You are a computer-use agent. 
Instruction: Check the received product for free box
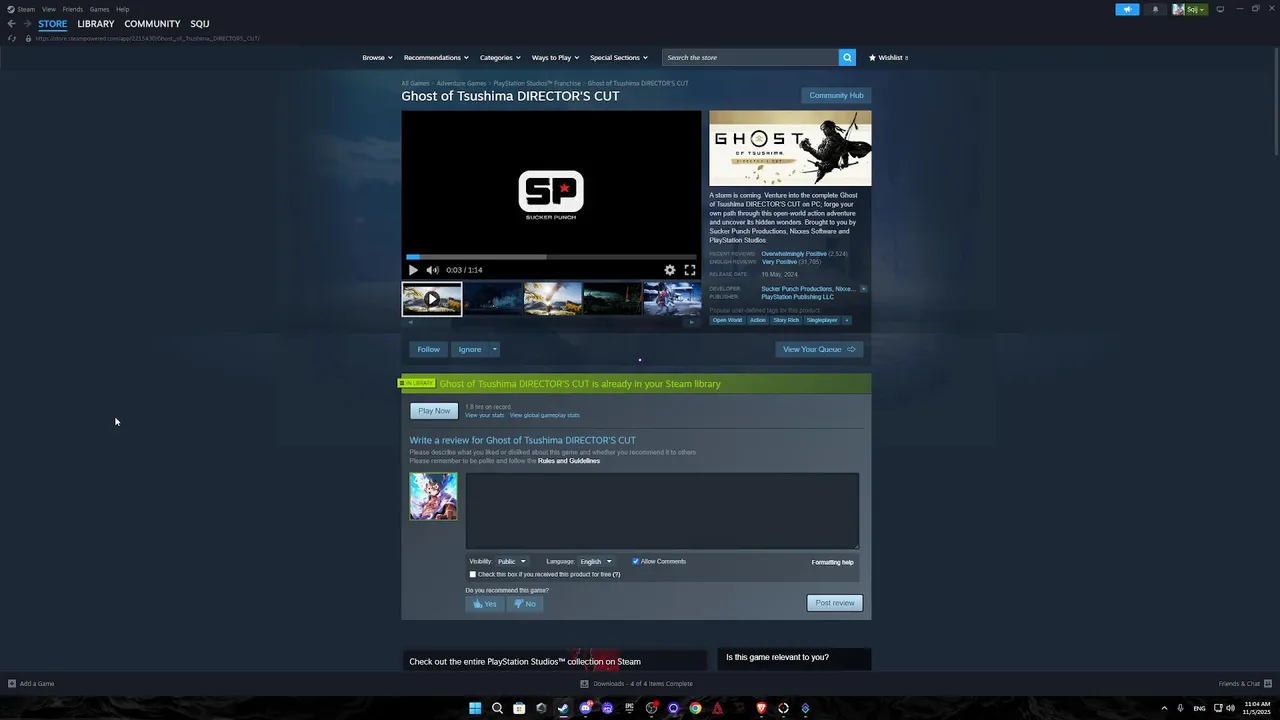(x=473, y=574)
